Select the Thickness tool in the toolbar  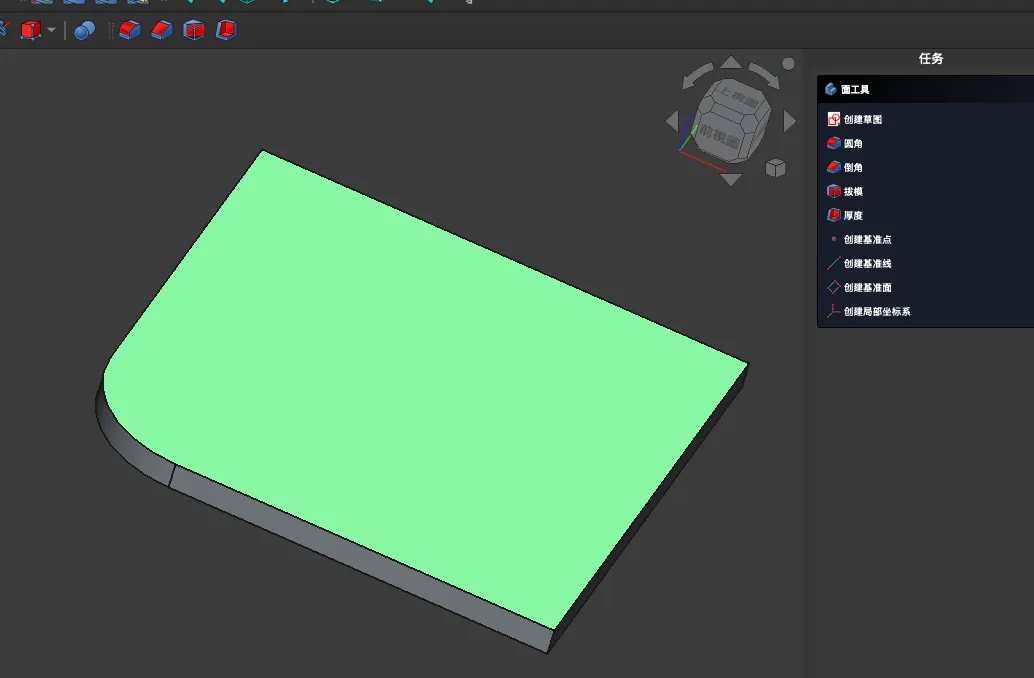click(226, 31)
